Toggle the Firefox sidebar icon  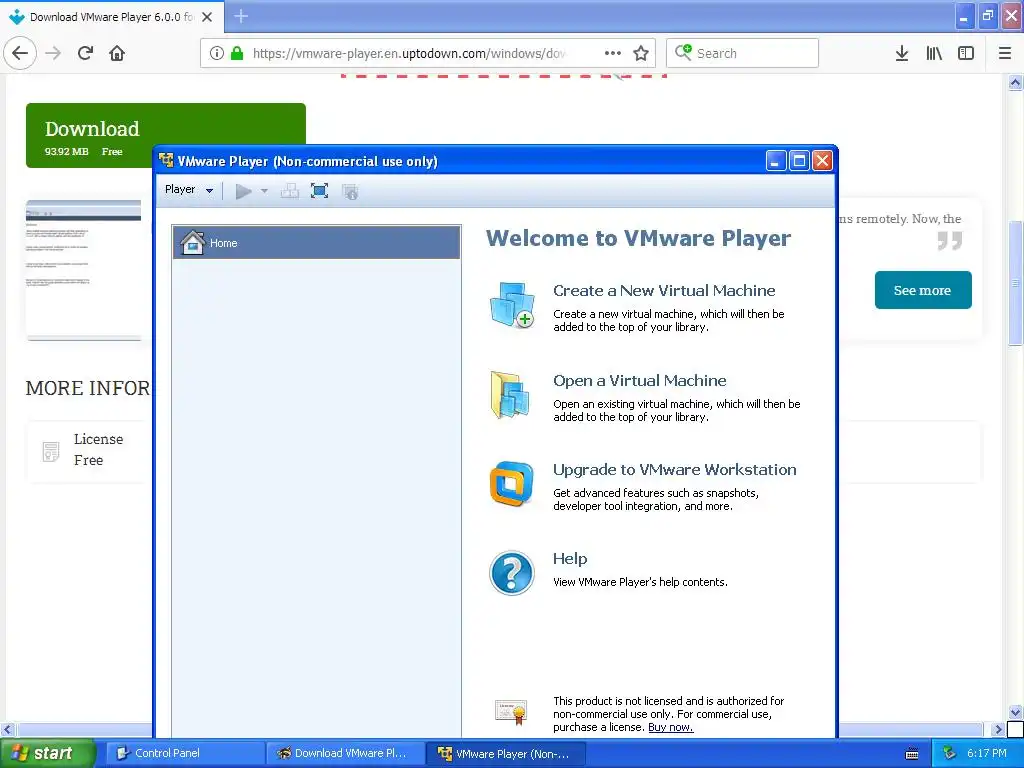(966, 53)
